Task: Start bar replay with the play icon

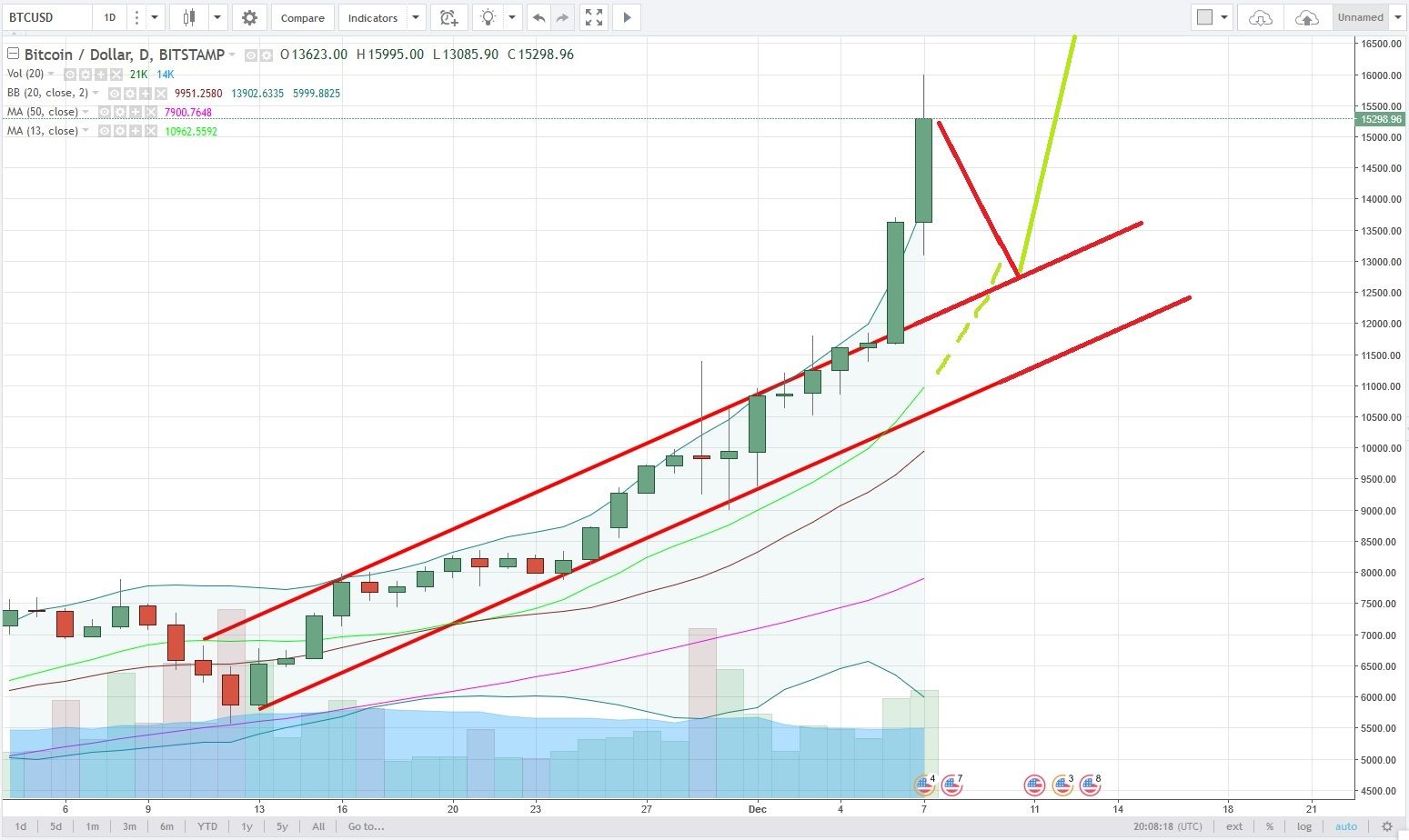Action: coord(626,17)
